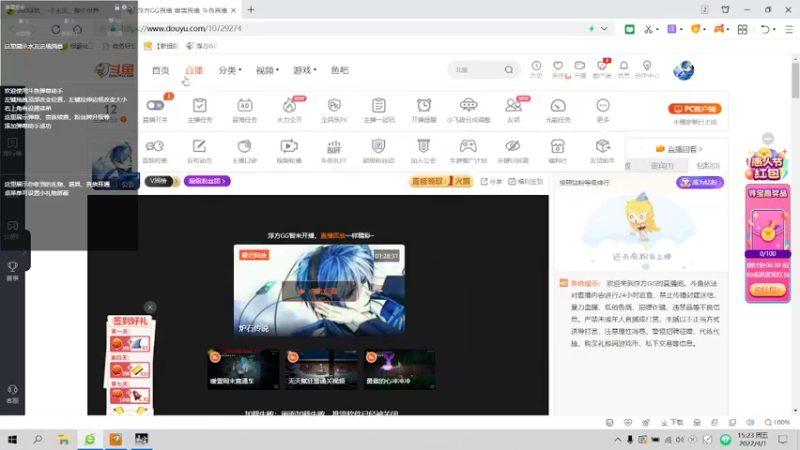The height and width of the screenshot is (450, 800).
Task: Click the 火箭 rocket claim banner
Action: click(x=441, y=181)
